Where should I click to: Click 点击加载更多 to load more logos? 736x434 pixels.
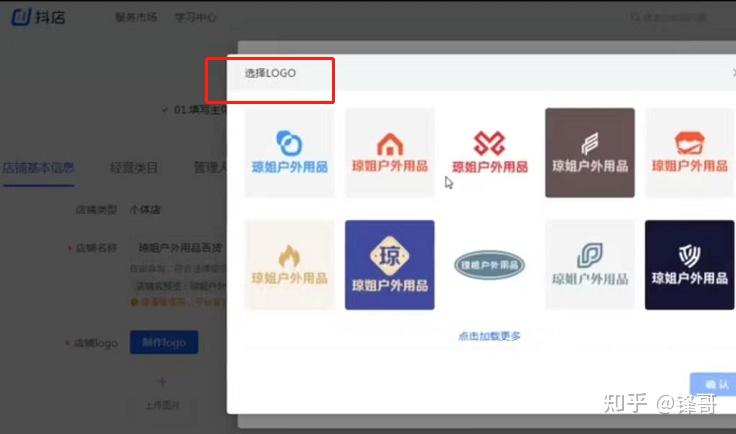[489, 336]
